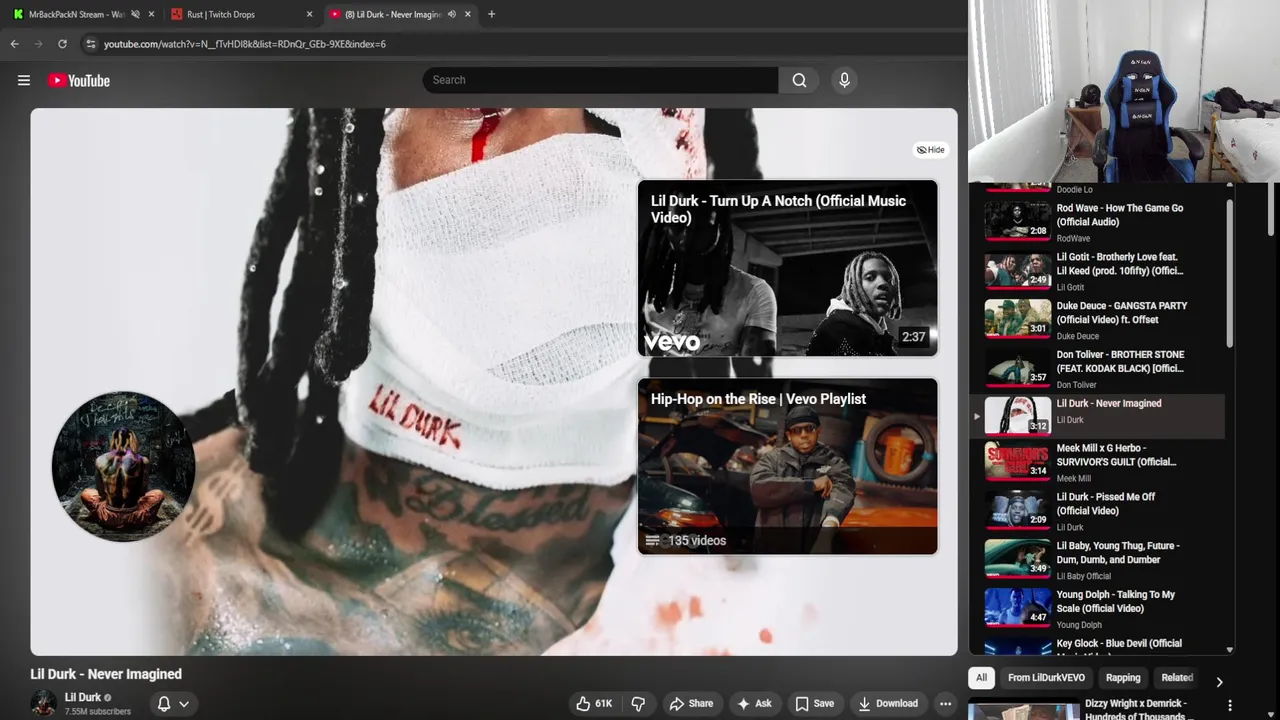Screen dimensions: 1280x720
Task: Save video to a playlist
Action: 814,703
